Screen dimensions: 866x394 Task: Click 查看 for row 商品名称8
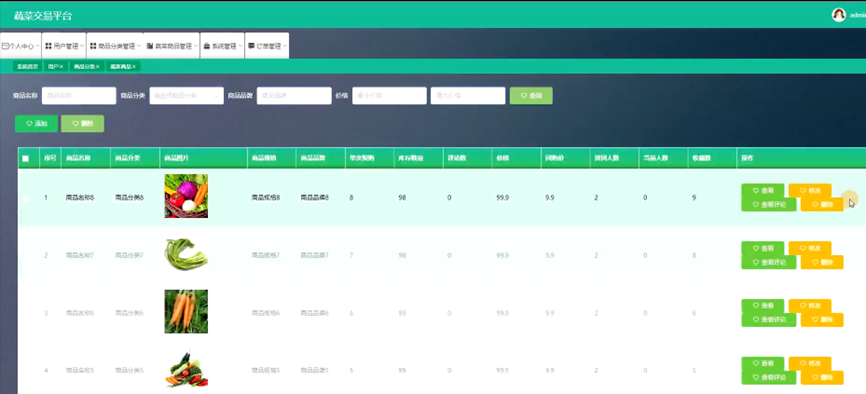(762, 190)
